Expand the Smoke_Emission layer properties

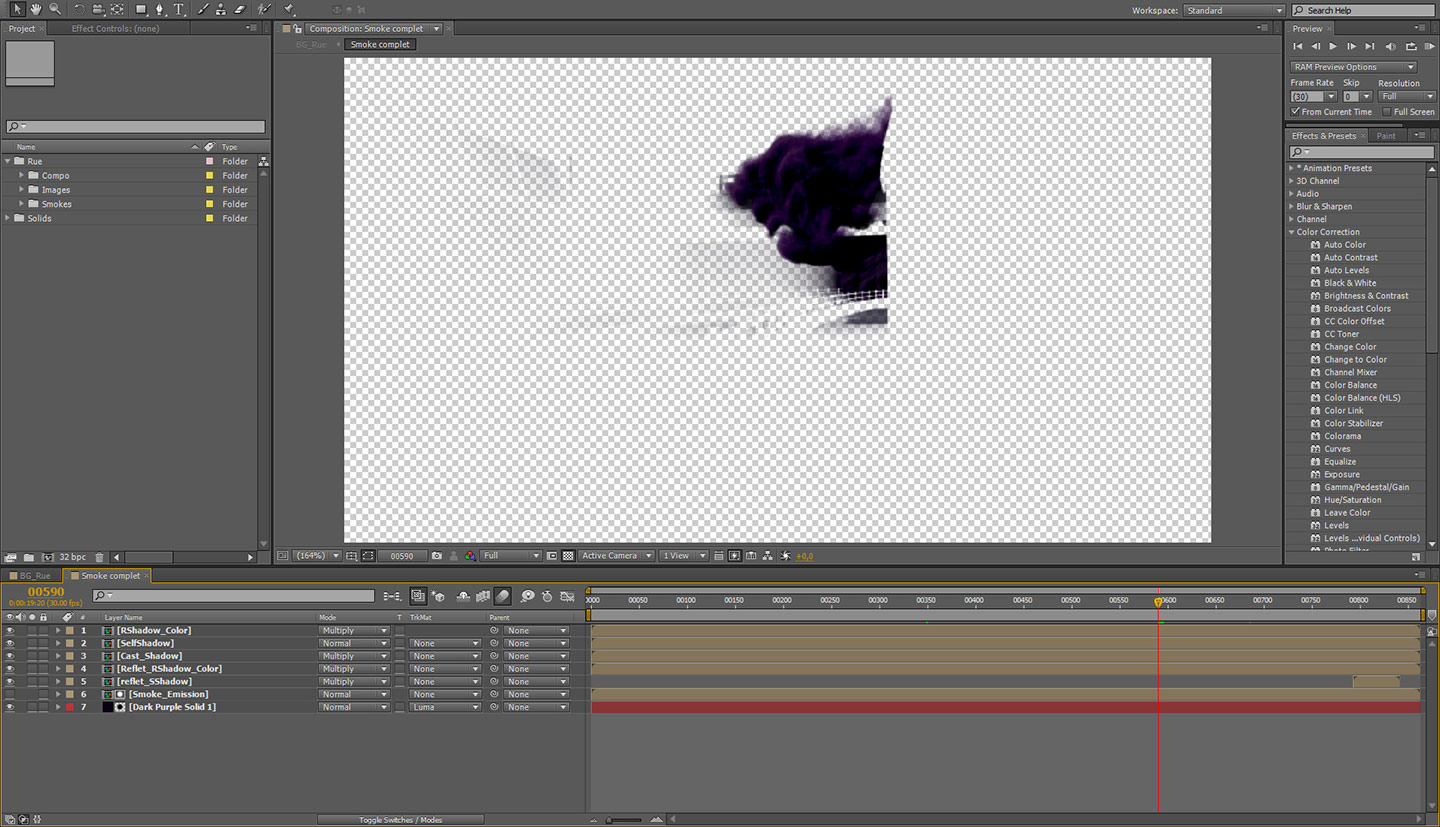(x=58, y=694)
